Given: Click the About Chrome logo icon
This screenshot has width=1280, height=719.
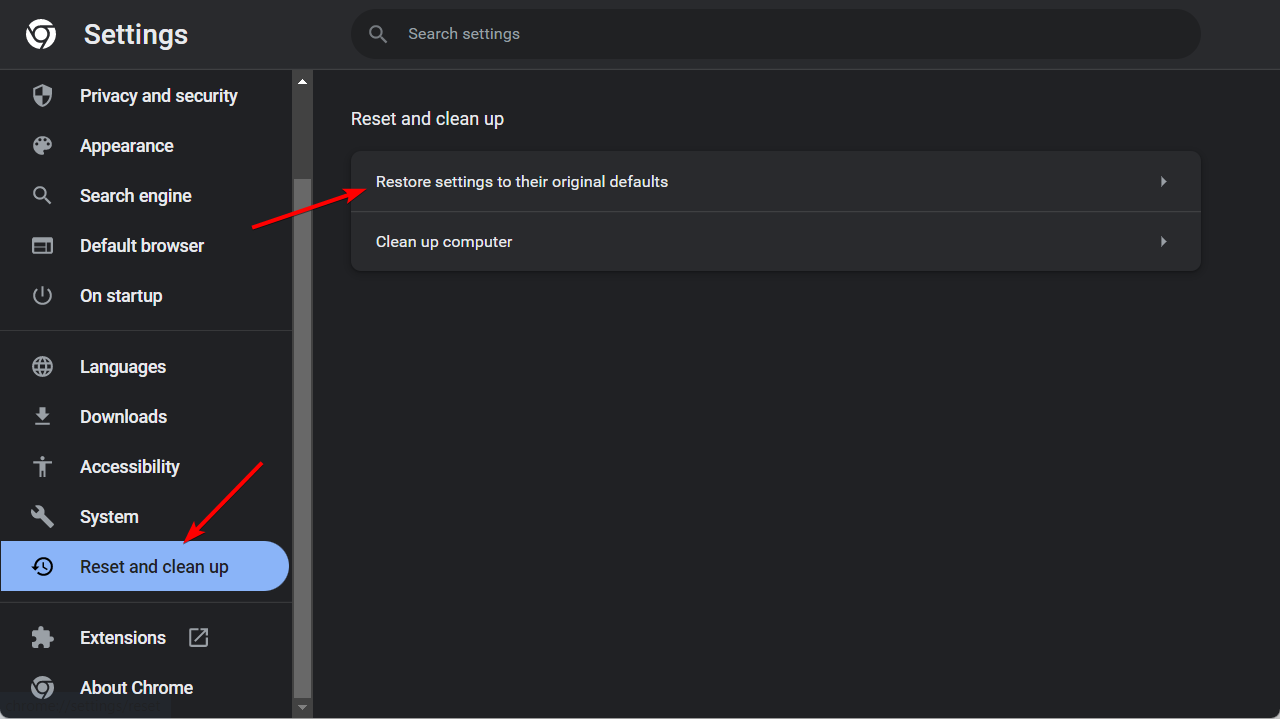Looking at the screenshot, I should coord(42,688).
